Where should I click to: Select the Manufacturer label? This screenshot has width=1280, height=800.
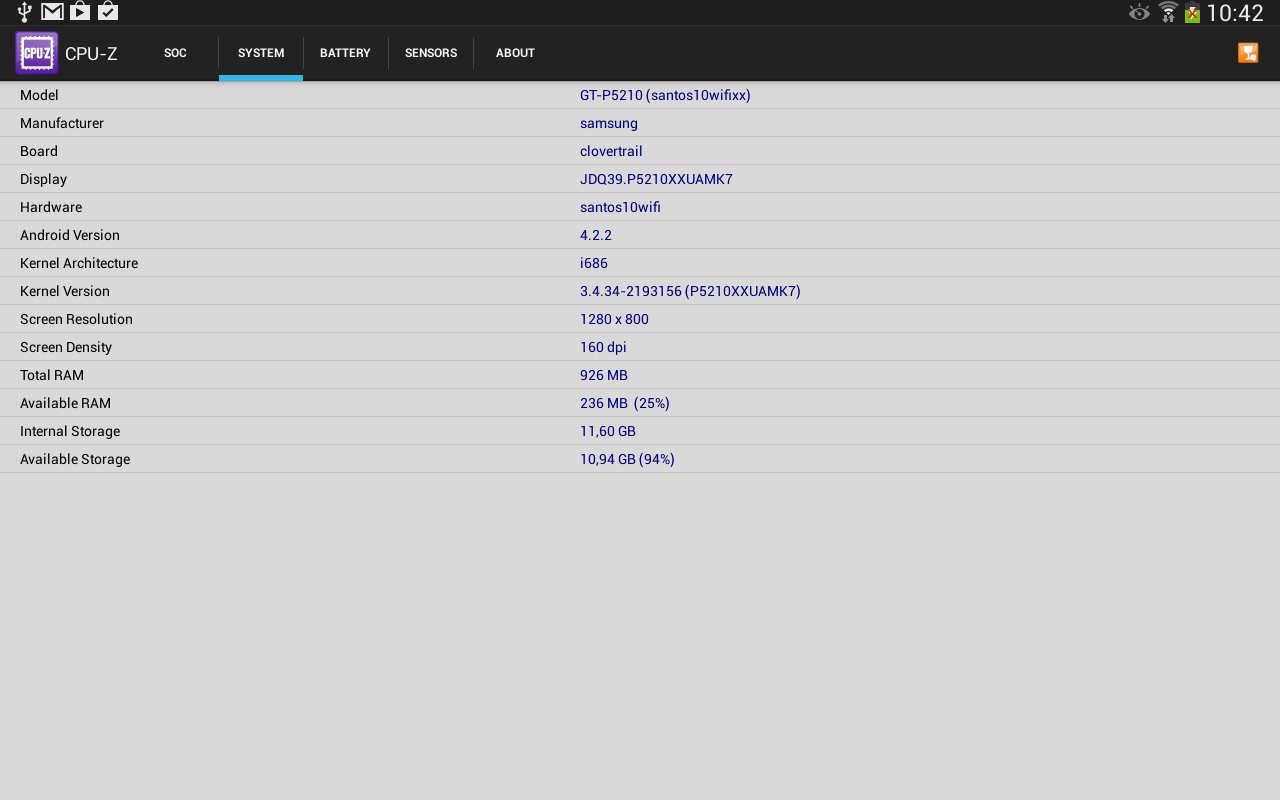[62, 123]
